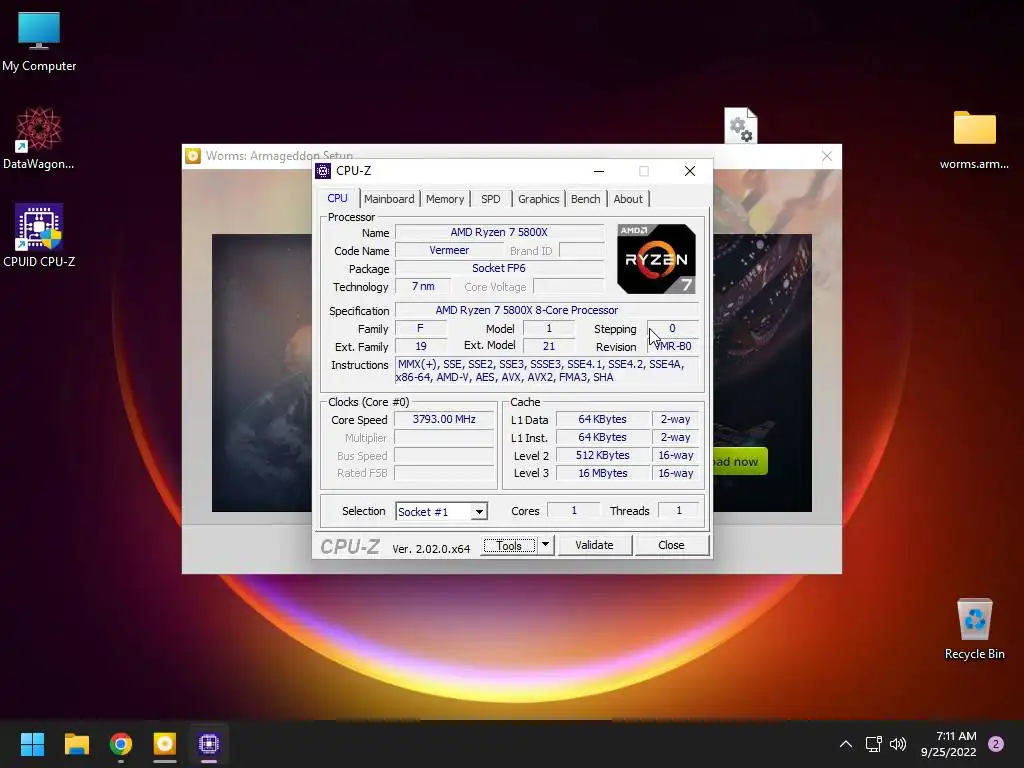The width and height of the screenshot is (1024, 768).
Task: Open notification center badge
Action: (996, 744)
